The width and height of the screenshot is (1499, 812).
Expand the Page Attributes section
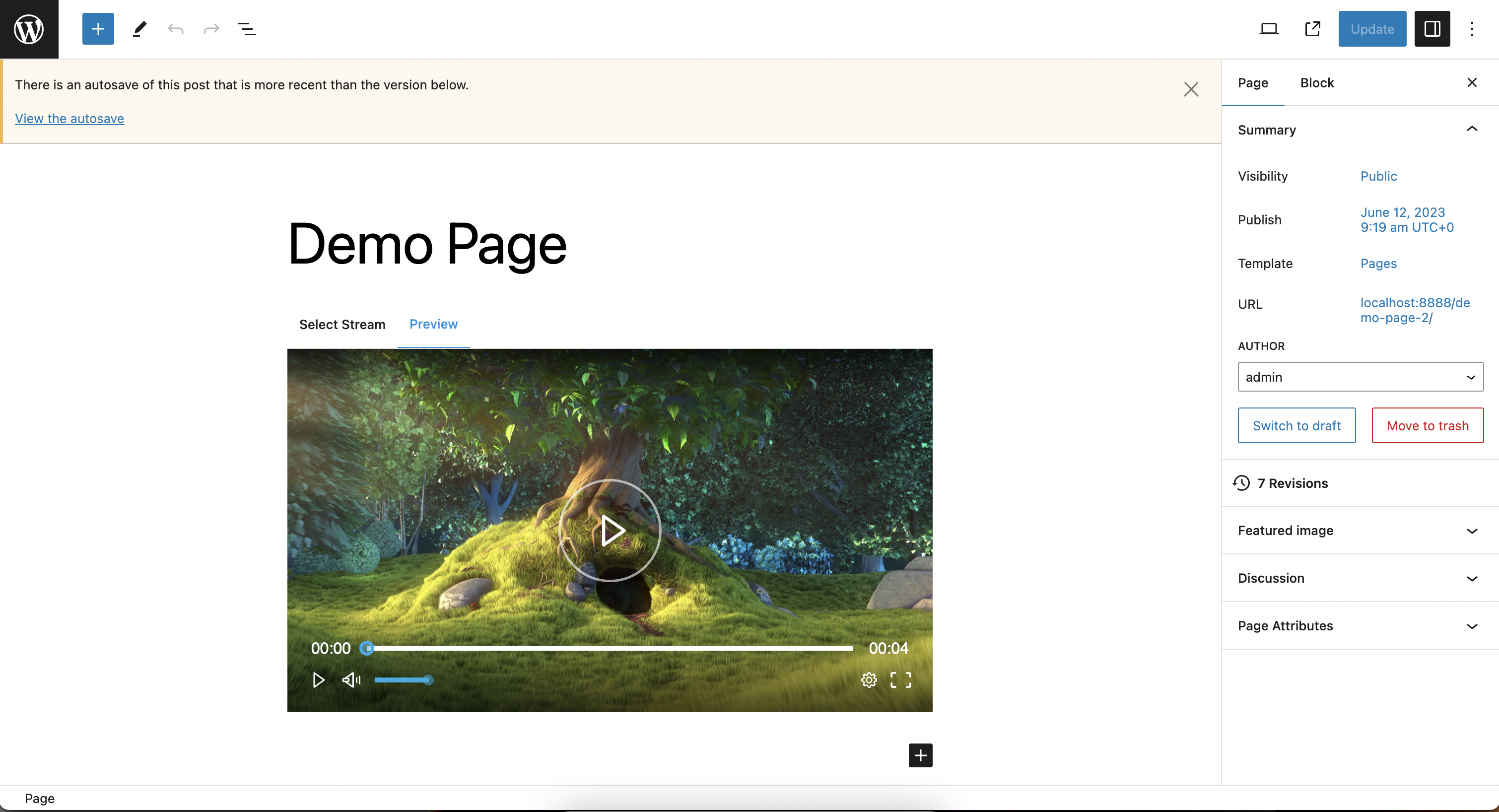click(1360, 626)
